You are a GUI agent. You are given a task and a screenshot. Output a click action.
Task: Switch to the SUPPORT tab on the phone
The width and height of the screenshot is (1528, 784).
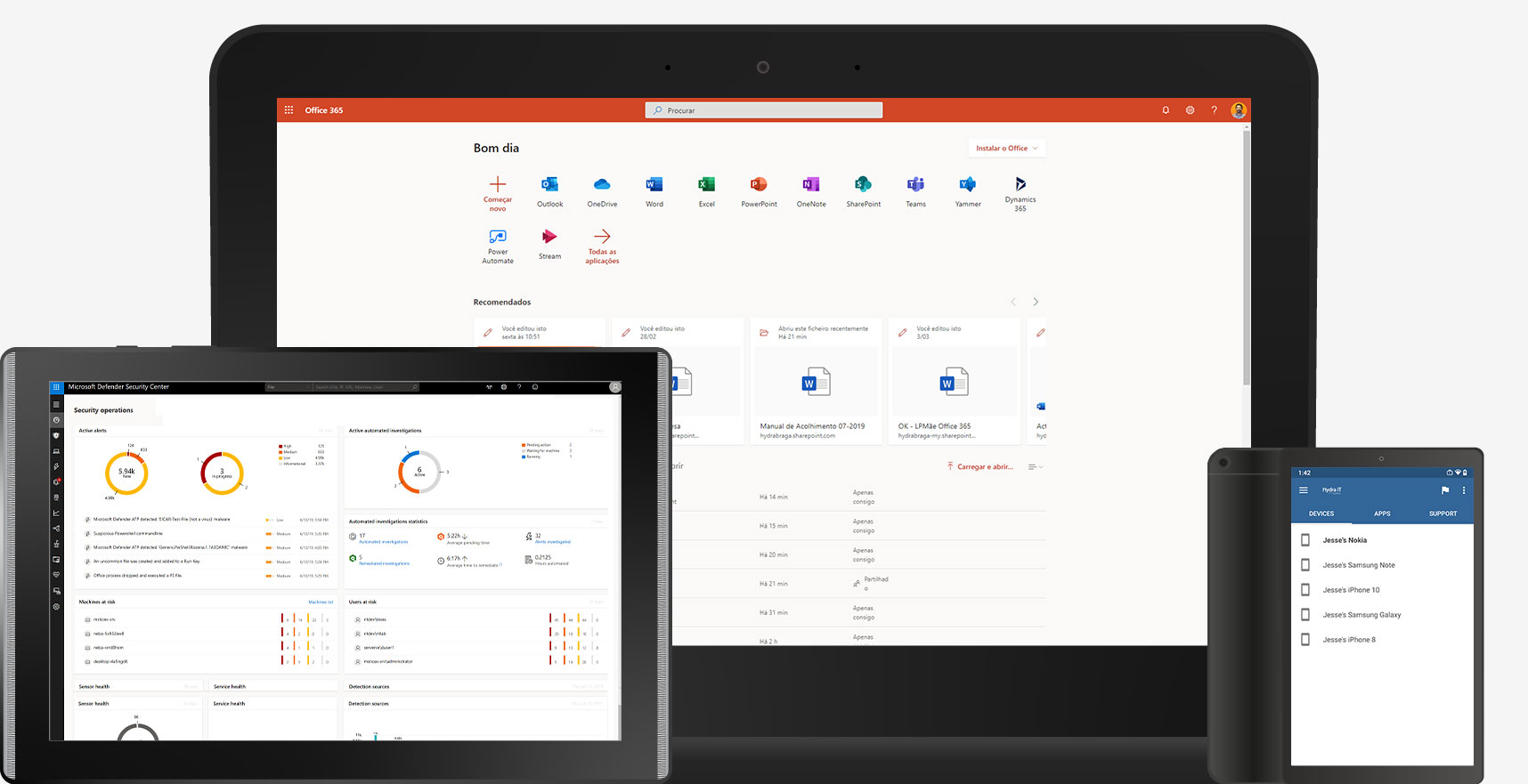tap(1443, 513)
